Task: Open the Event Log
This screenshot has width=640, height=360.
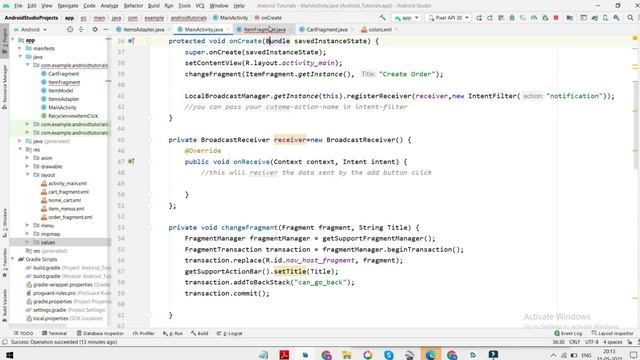Action: point(568,333)
